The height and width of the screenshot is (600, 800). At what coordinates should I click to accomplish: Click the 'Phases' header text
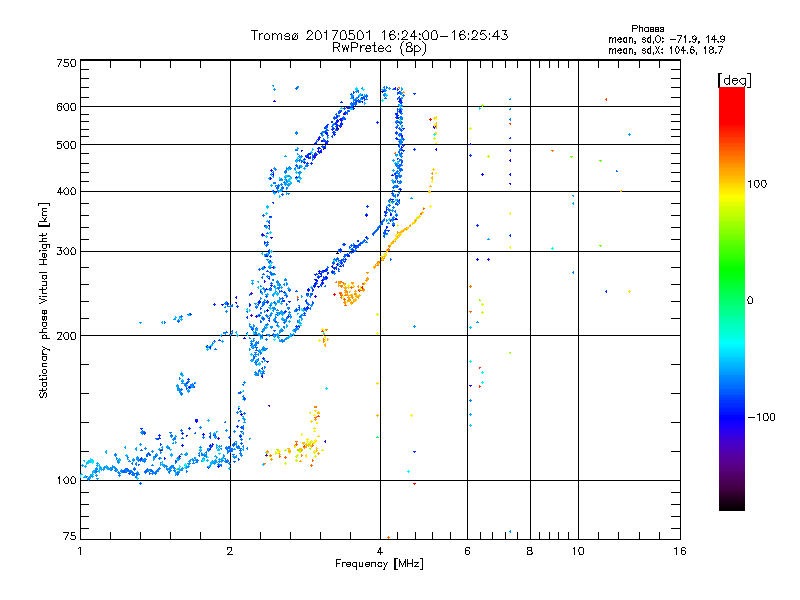click(x=647, y=29)
